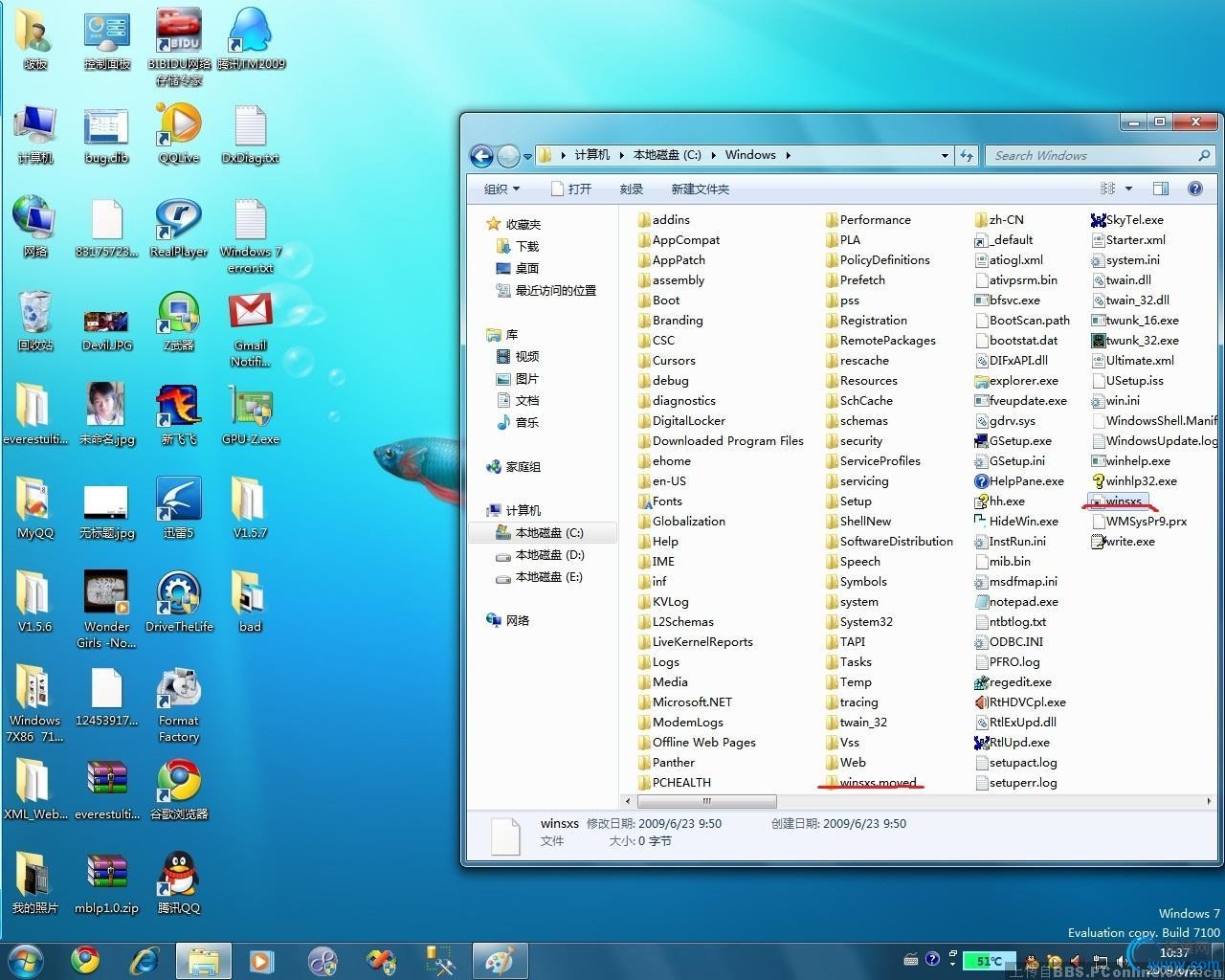The height and width of the screenshot is (980, 1225).
Task: Launch Internet Explorer from the taskbar
Action: click(x=145, y=959)
